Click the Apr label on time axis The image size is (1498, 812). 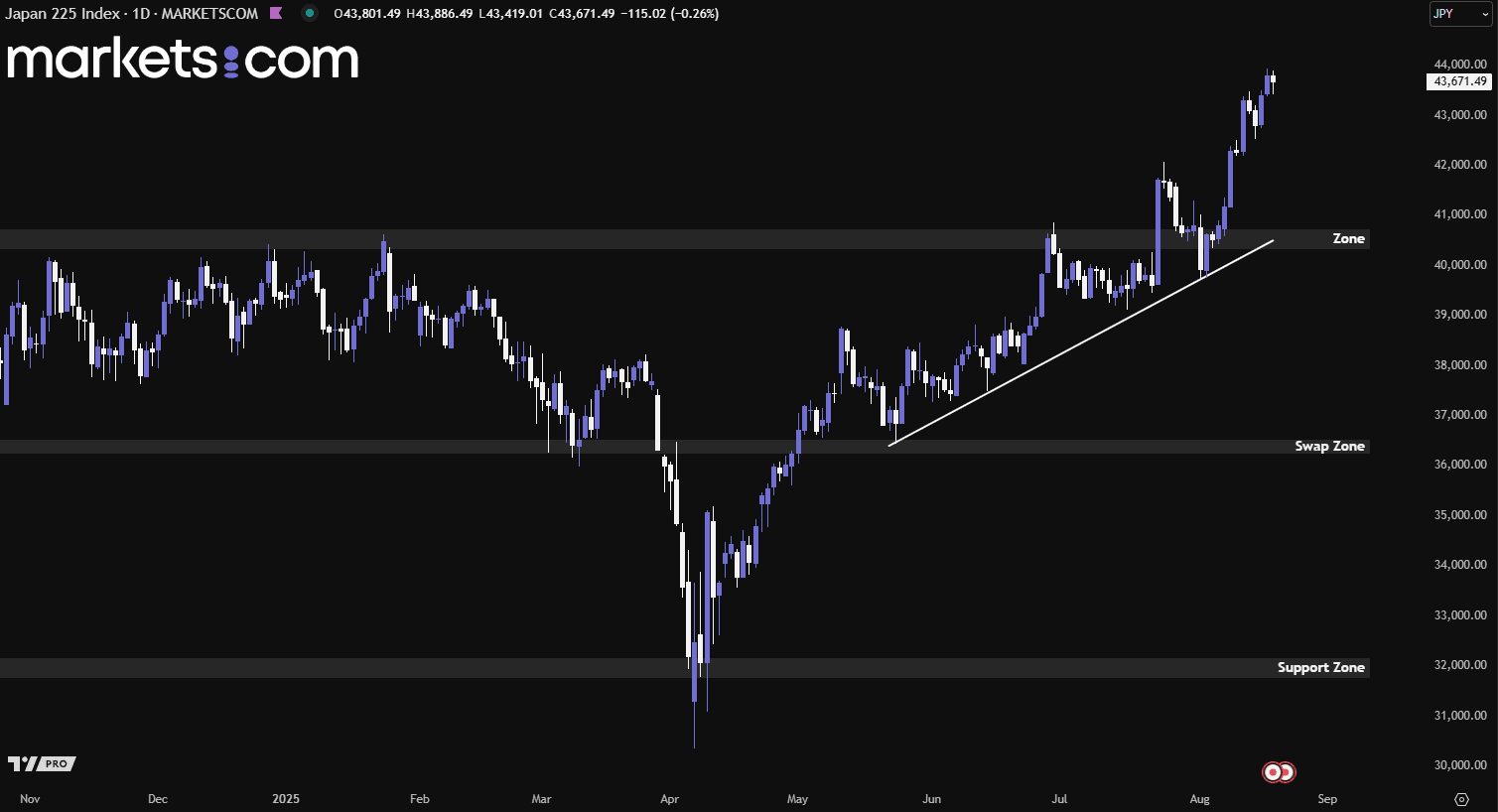tap(670, 799)
